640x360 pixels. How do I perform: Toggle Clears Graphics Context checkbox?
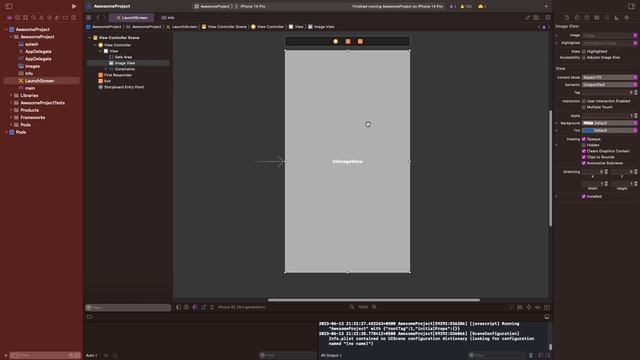tap(584, 151)
